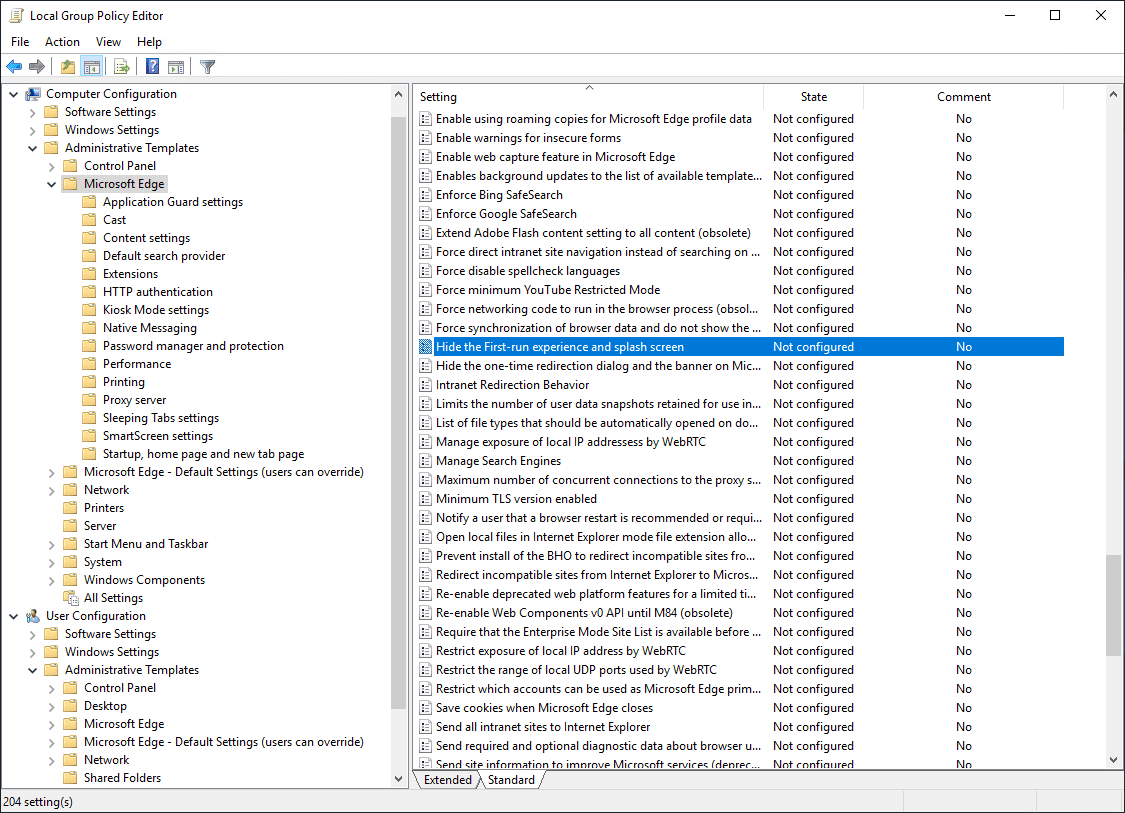Select Default search provider folder
1125x813 pixels.
[x=164, y=255]
